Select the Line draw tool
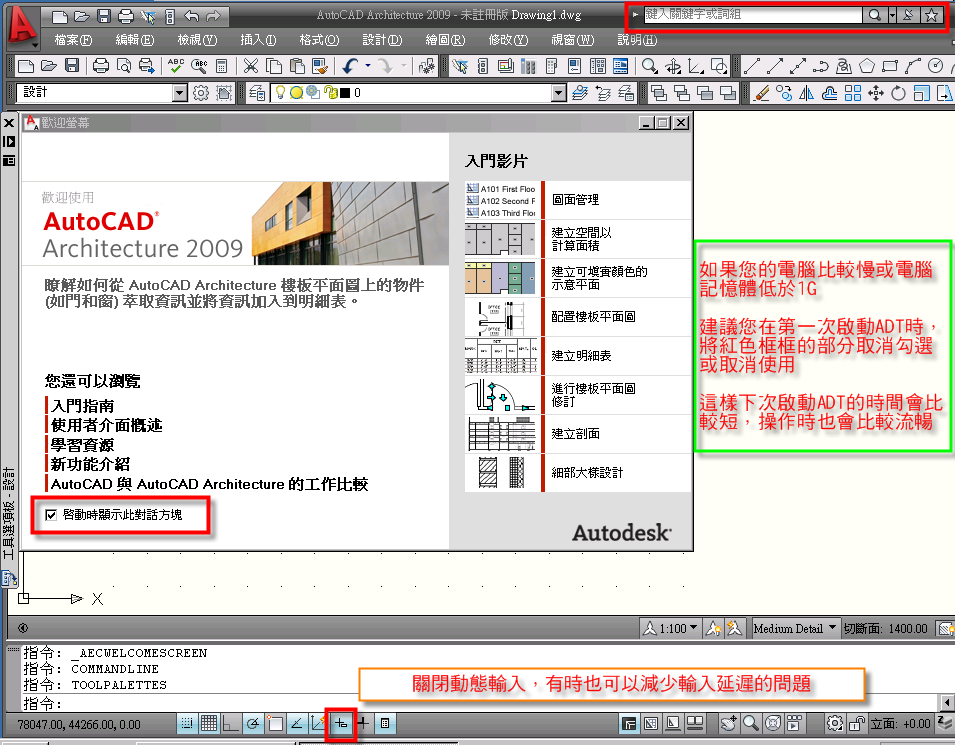Image resolution: width=955 pixels, height=745 pixels. [752, 66]
